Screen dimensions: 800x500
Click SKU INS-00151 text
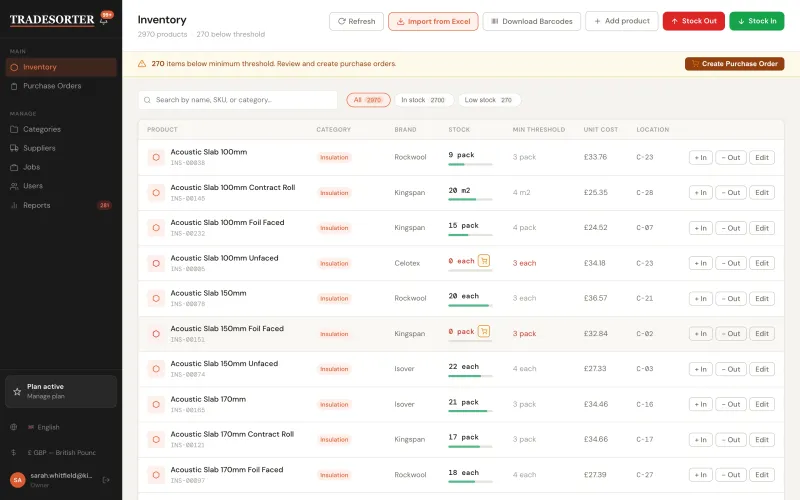click(188, 340)
